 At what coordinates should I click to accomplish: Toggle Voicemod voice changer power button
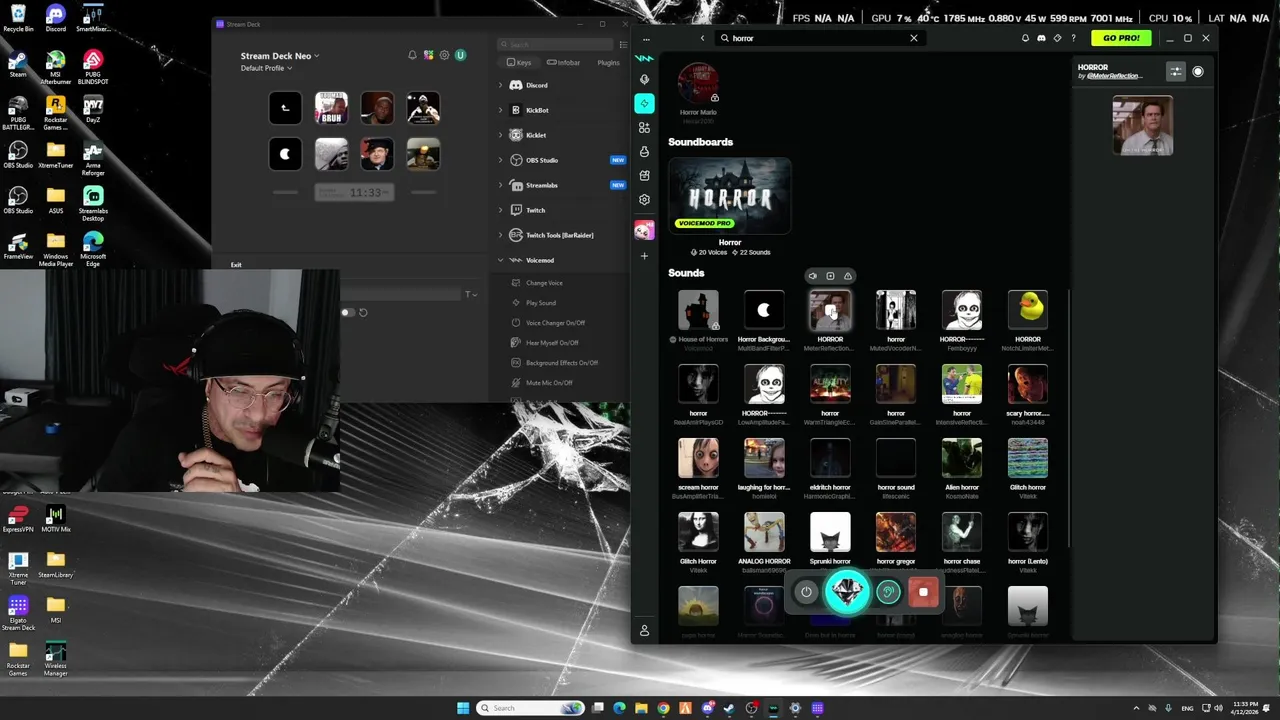pyautogui.click(x=806, y=592)
